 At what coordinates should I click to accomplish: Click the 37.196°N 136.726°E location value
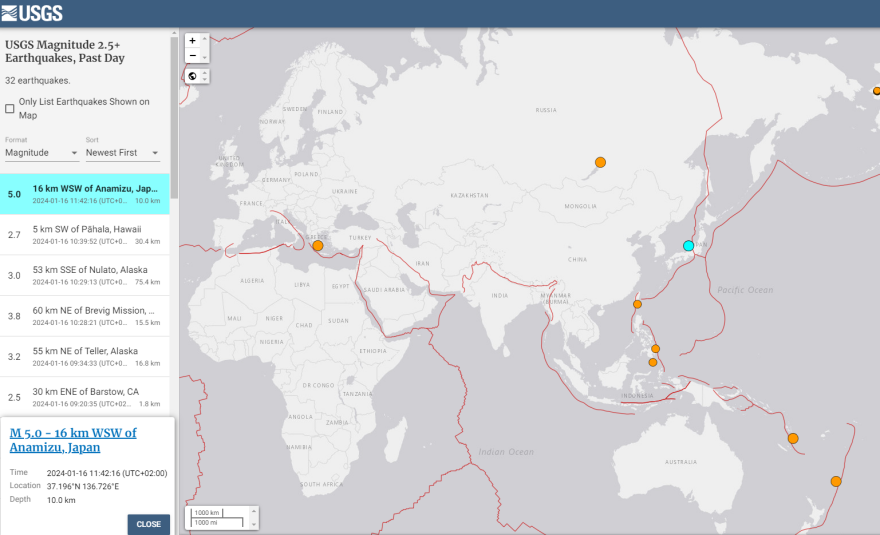point(82,486)
